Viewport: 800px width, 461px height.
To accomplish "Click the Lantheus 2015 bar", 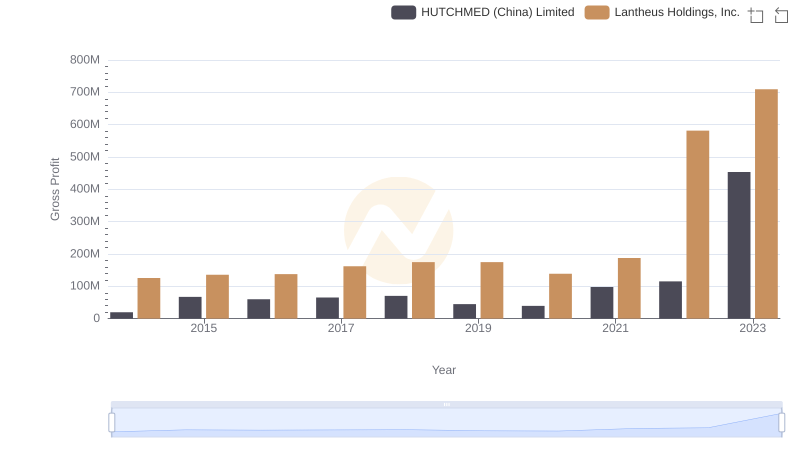I will pos(217,297).
